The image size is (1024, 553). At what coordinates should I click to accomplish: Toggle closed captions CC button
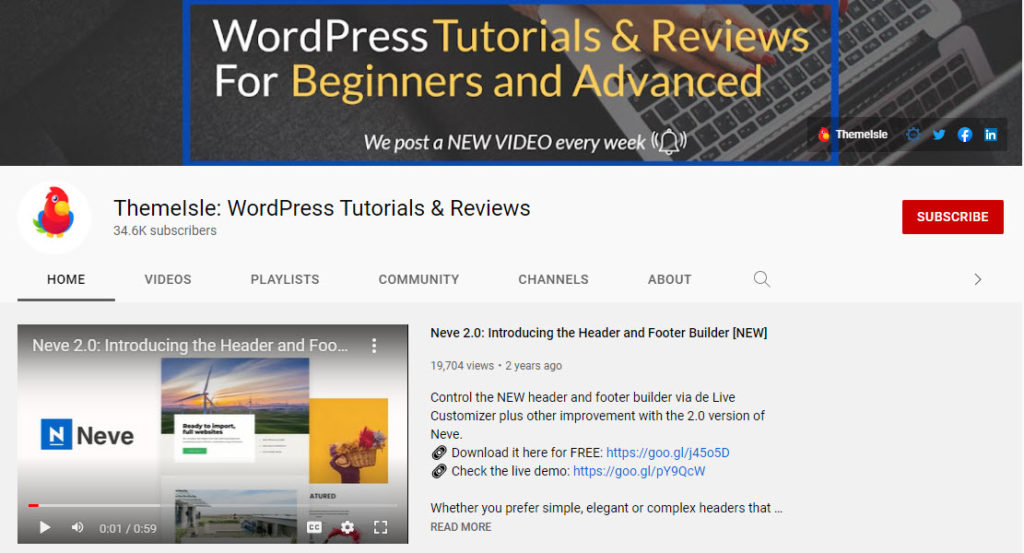coord(314,527)
